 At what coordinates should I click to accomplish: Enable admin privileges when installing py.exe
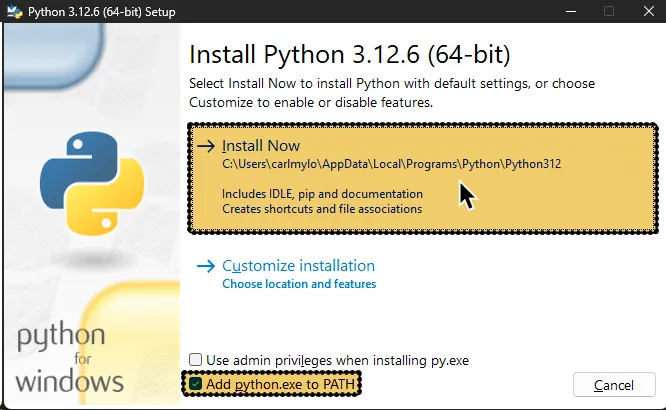coord(195,360)
